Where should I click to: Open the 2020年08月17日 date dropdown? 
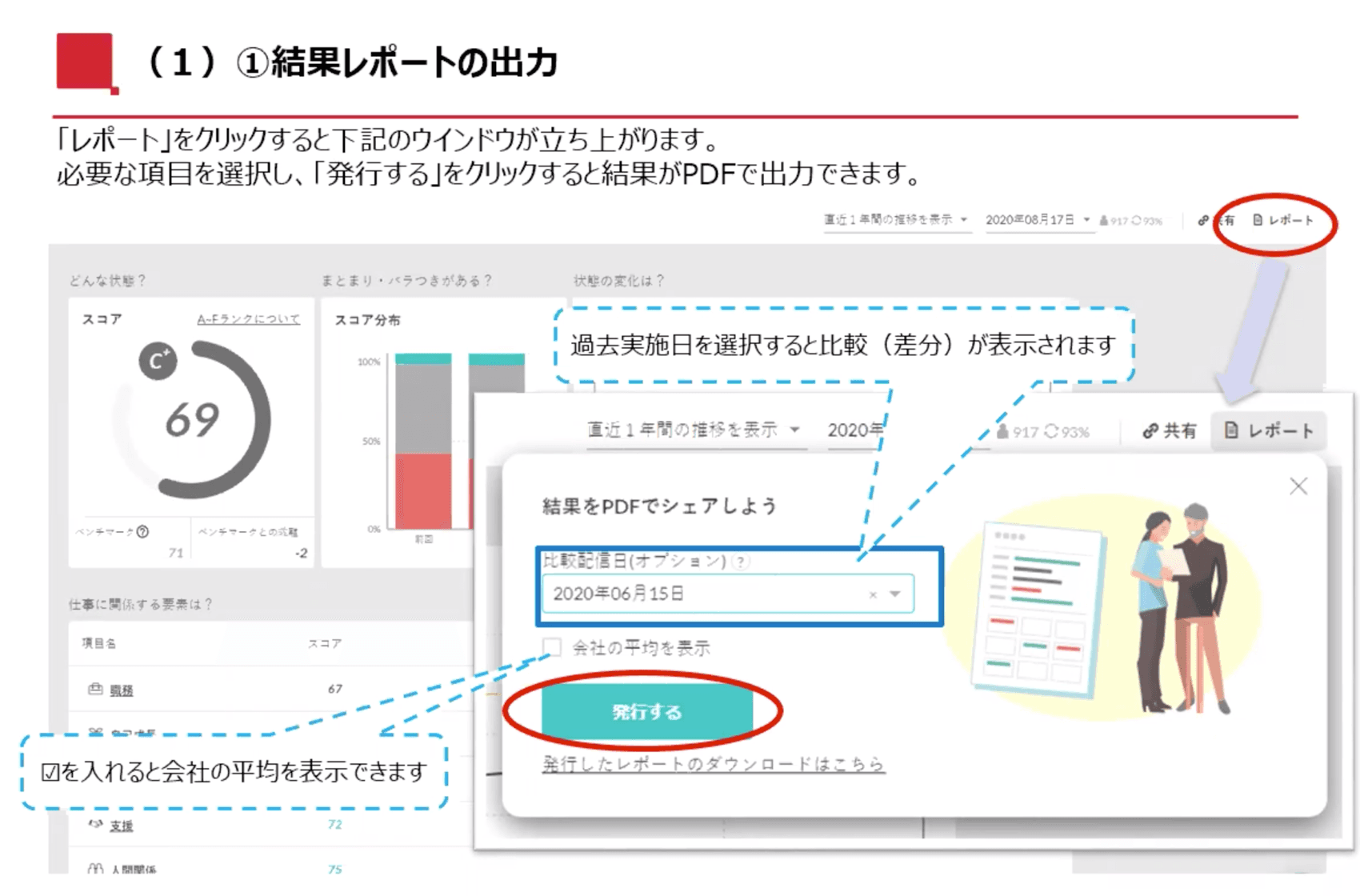(1037, 220)
